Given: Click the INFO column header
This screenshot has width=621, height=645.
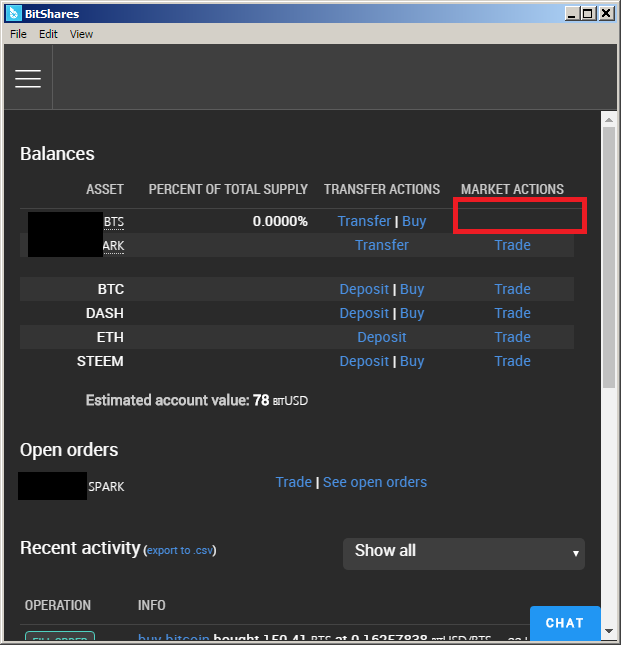Looking at the screenshot, I should pos(151,605).
